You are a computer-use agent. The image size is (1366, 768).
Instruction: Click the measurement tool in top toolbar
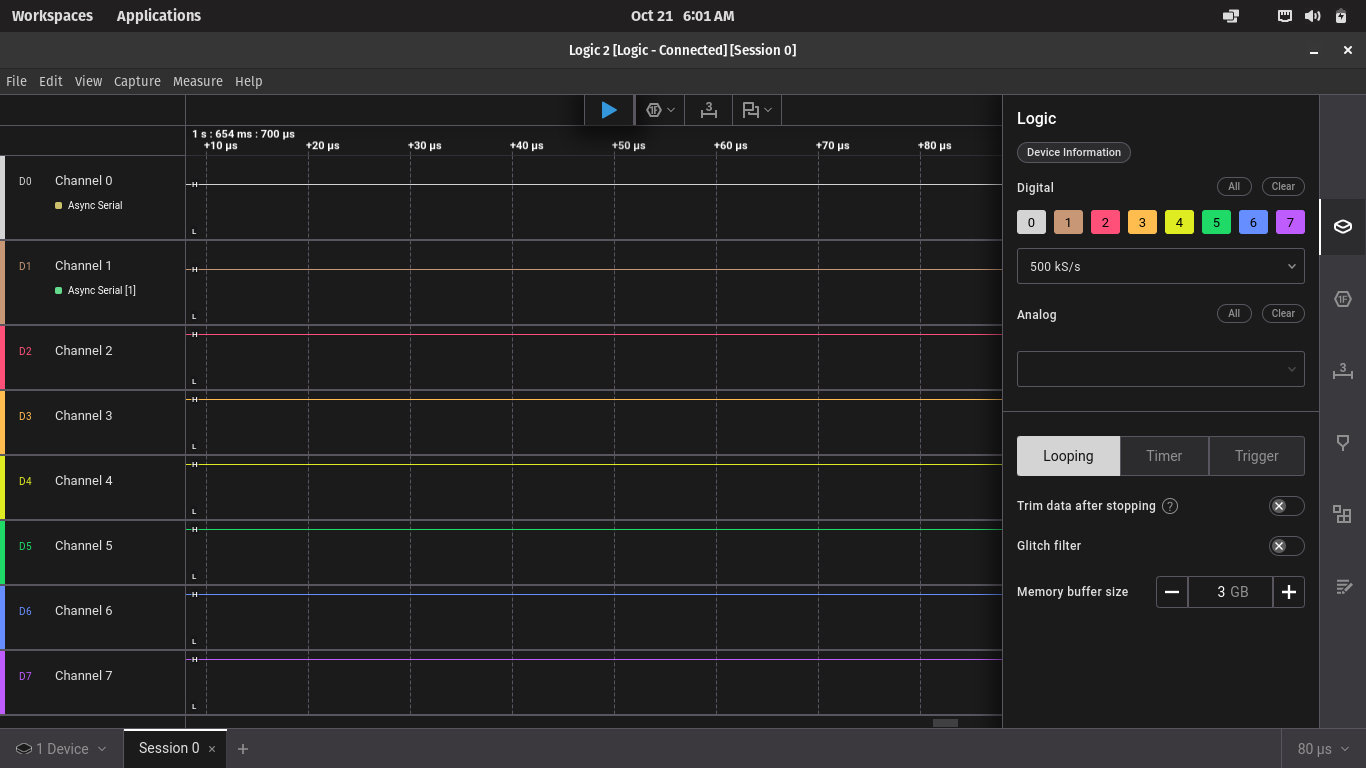pos(709,110)
